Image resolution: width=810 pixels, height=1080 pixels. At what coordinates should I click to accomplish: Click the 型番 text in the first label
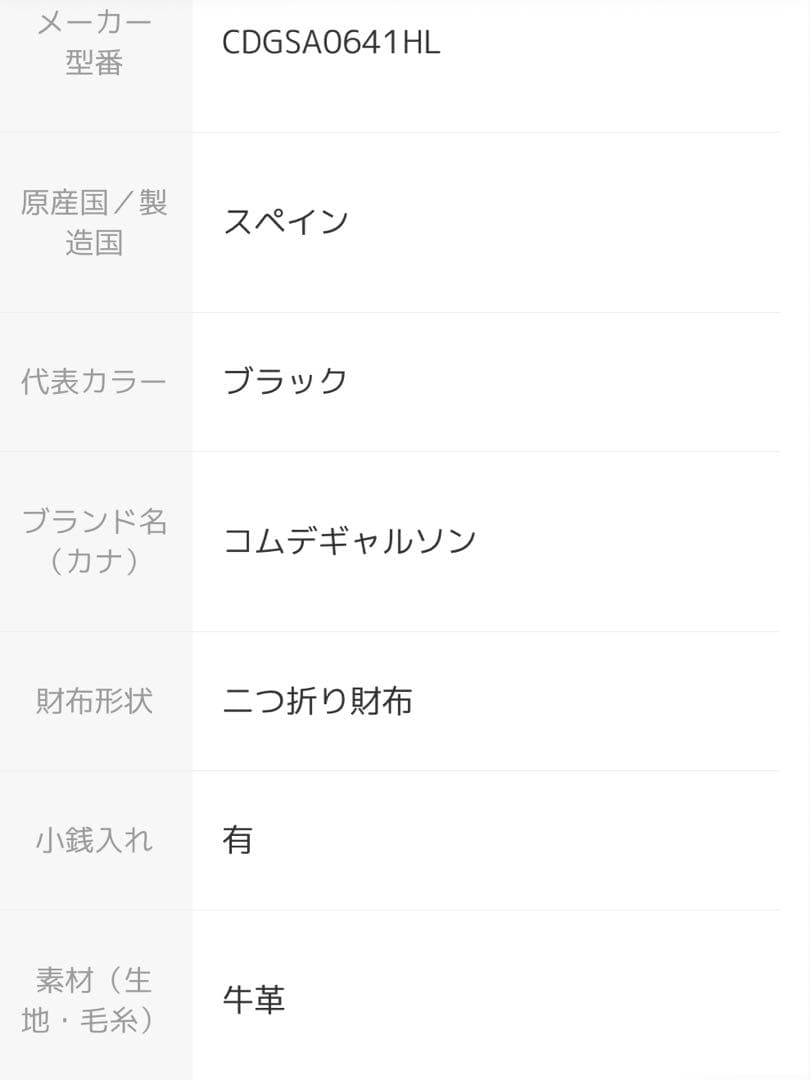pos(94,63)
